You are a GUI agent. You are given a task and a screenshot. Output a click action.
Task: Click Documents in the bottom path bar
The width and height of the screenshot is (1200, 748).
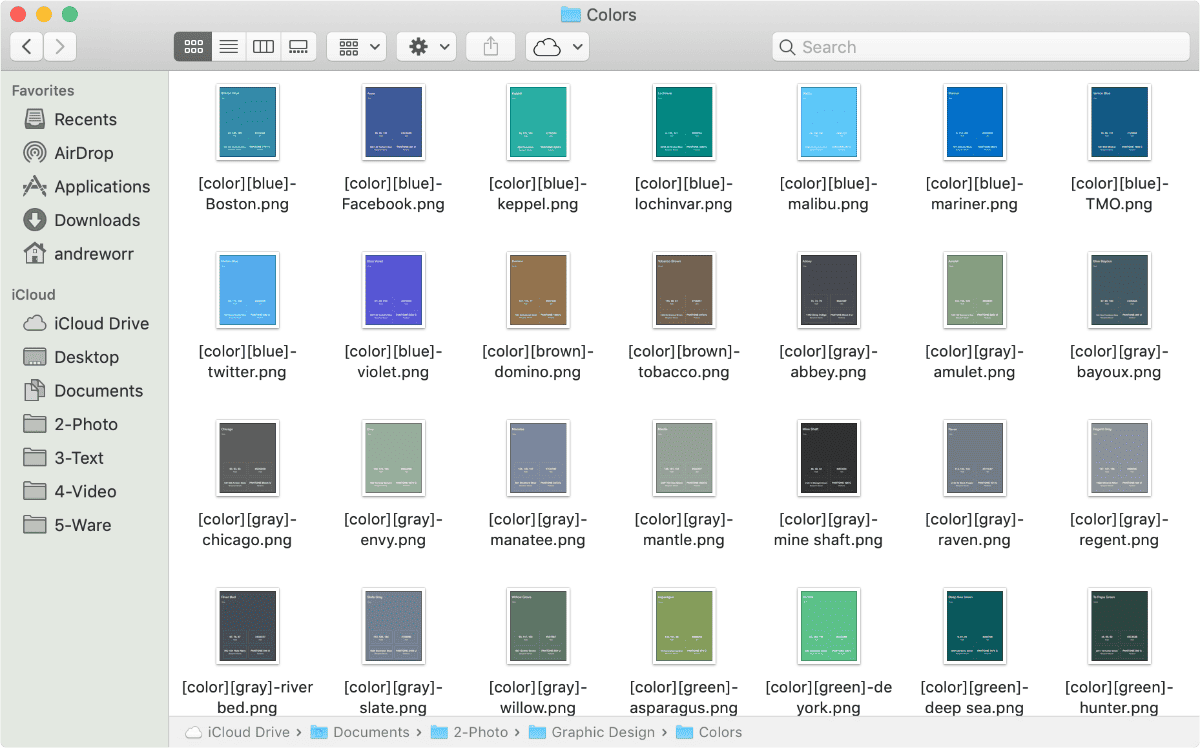[371, 732]
